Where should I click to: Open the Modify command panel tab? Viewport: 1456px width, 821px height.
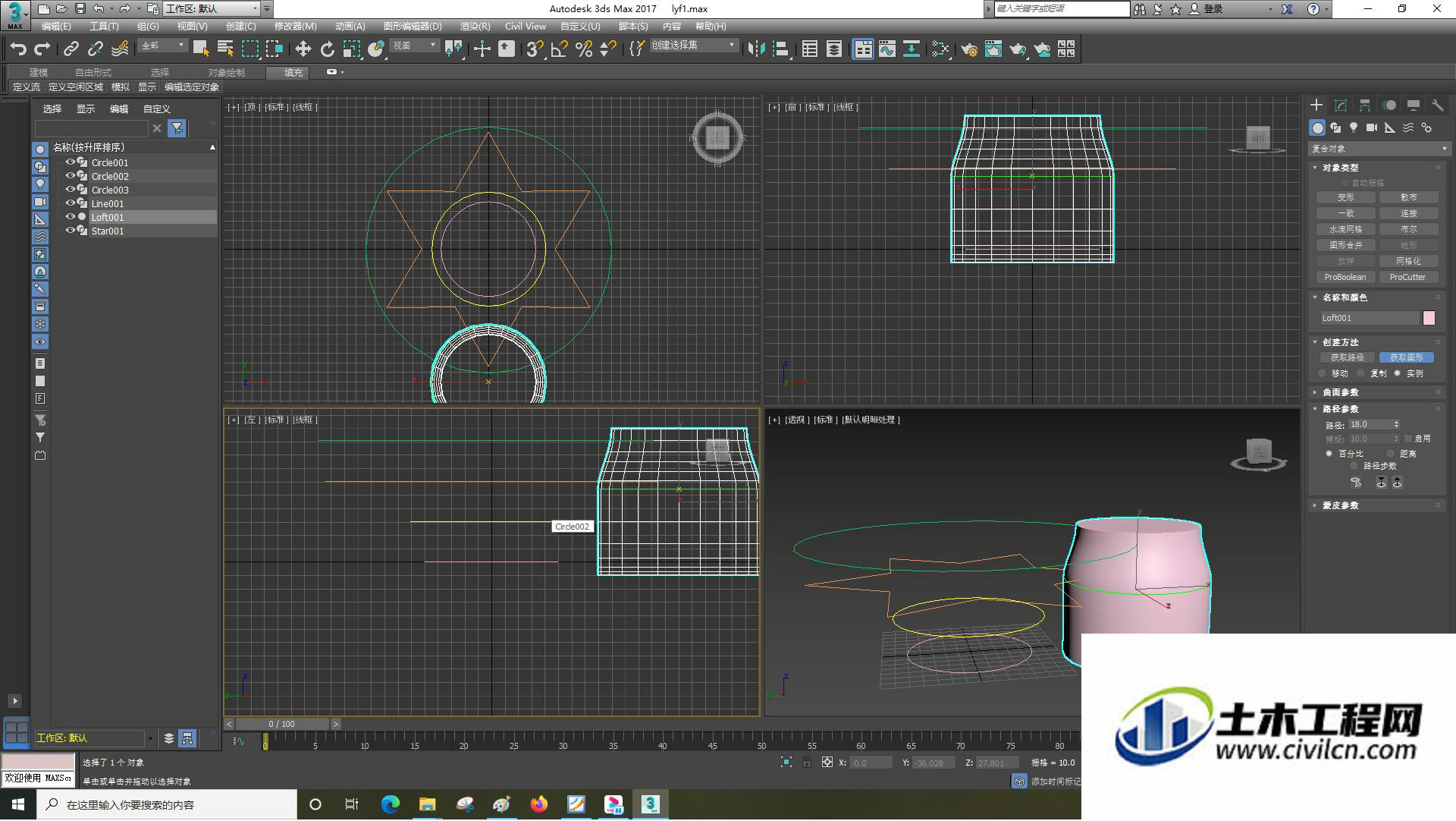click(x=1341, y=105)
